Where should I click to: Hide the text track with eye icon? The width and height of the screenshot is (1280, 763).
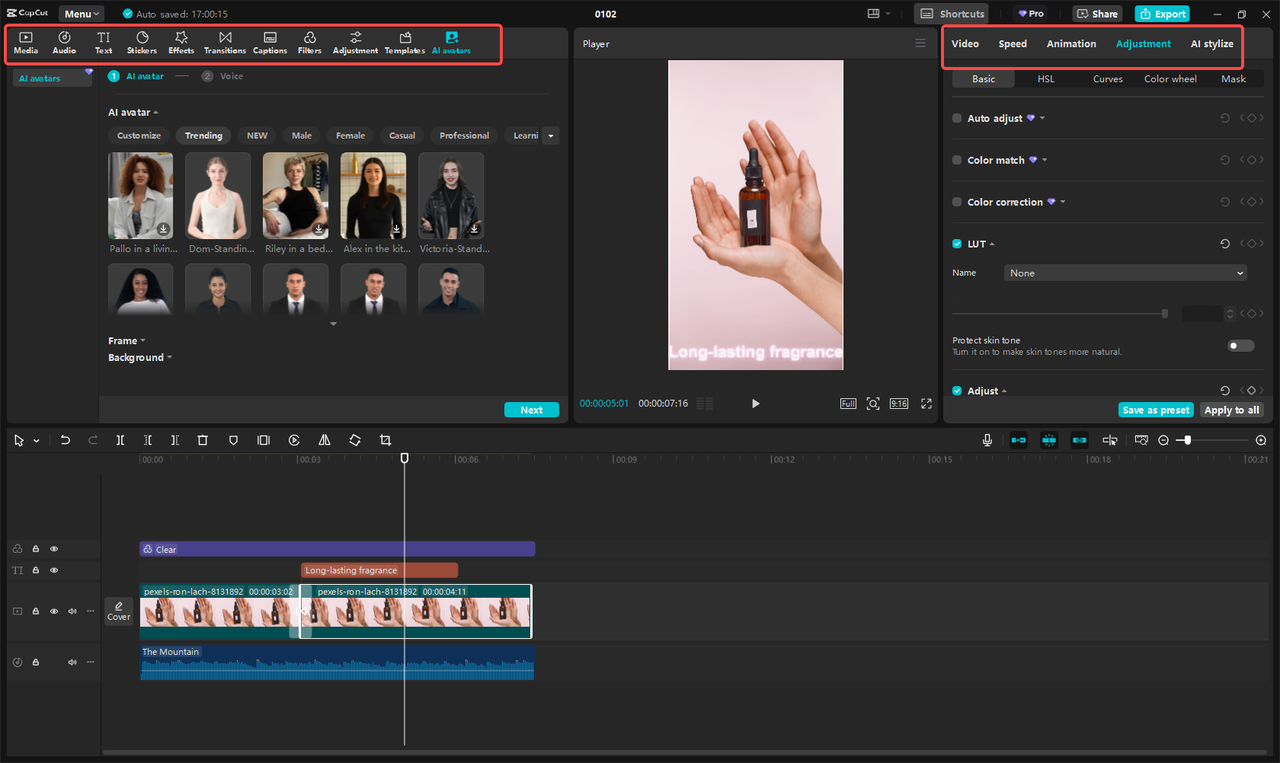54,570
